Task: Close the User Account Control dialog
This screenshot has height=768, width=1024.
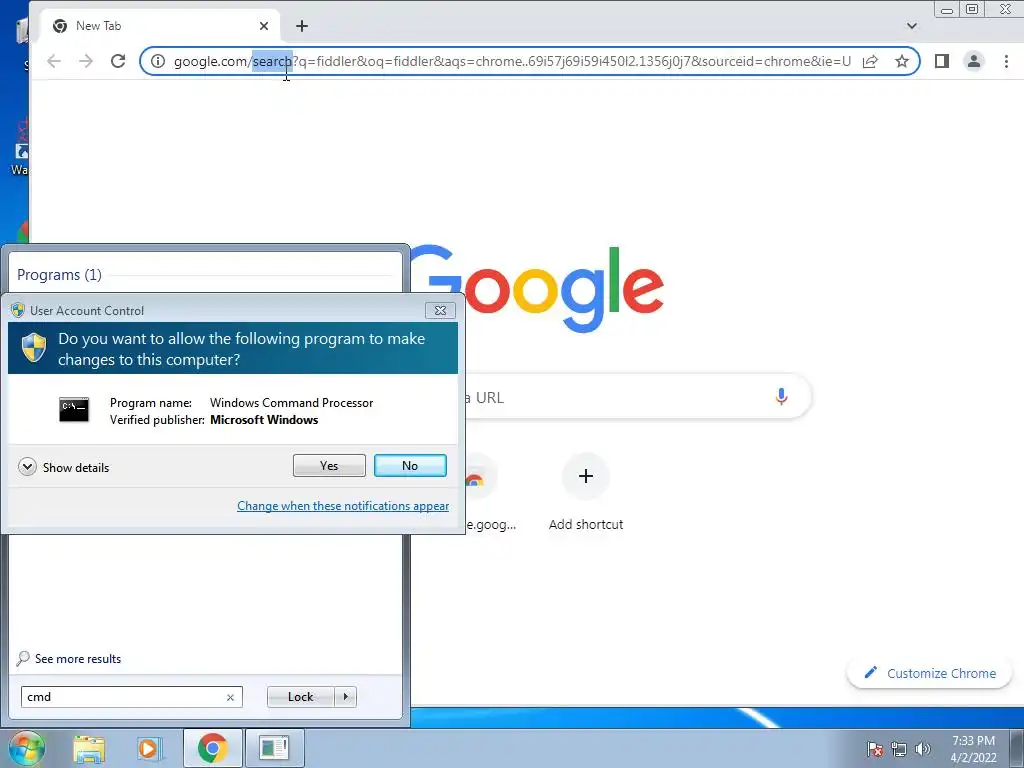Action: (440, 310)
